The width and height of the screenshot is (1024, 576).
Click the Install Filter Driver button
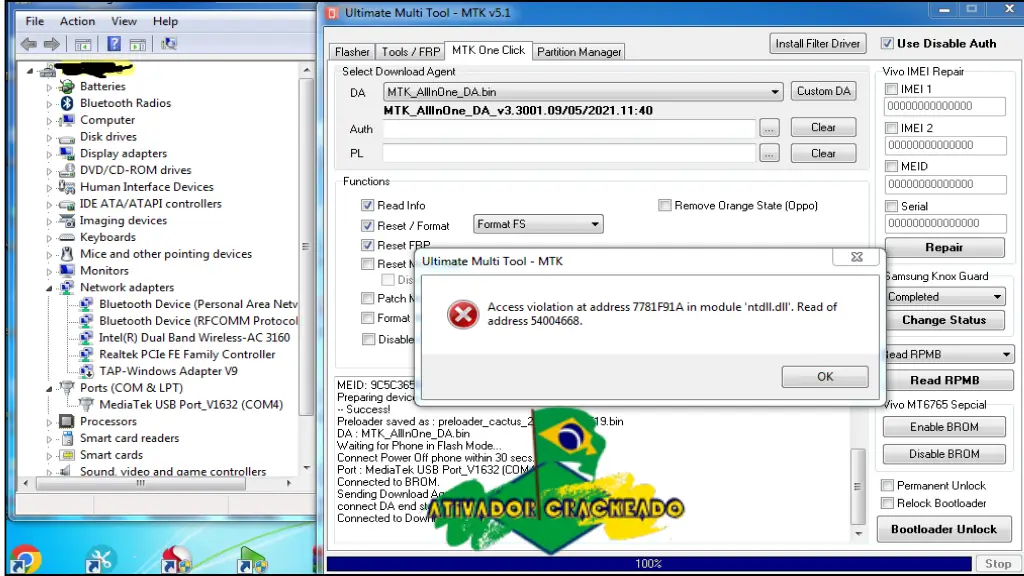818,44
